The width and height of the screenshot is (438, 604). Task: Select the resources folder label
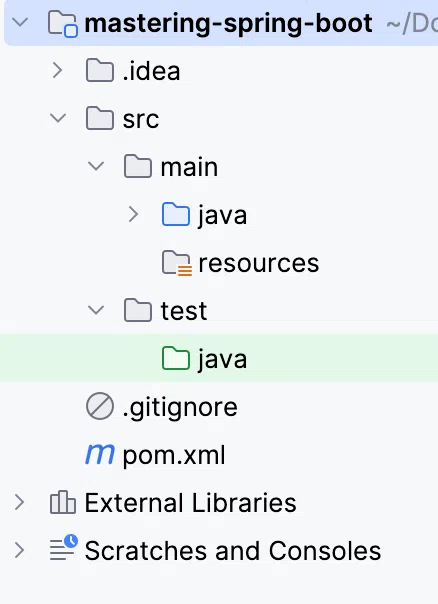pos(258,263)
